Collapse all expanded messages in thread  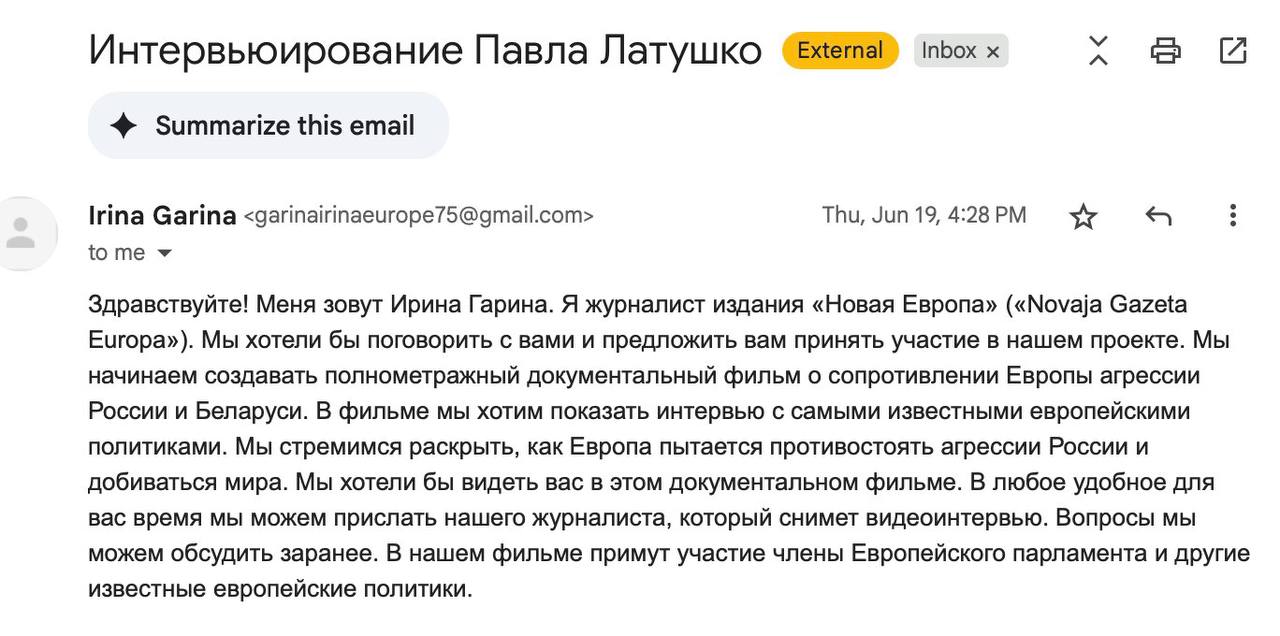pyautogui.click(x=1097, y=49)
